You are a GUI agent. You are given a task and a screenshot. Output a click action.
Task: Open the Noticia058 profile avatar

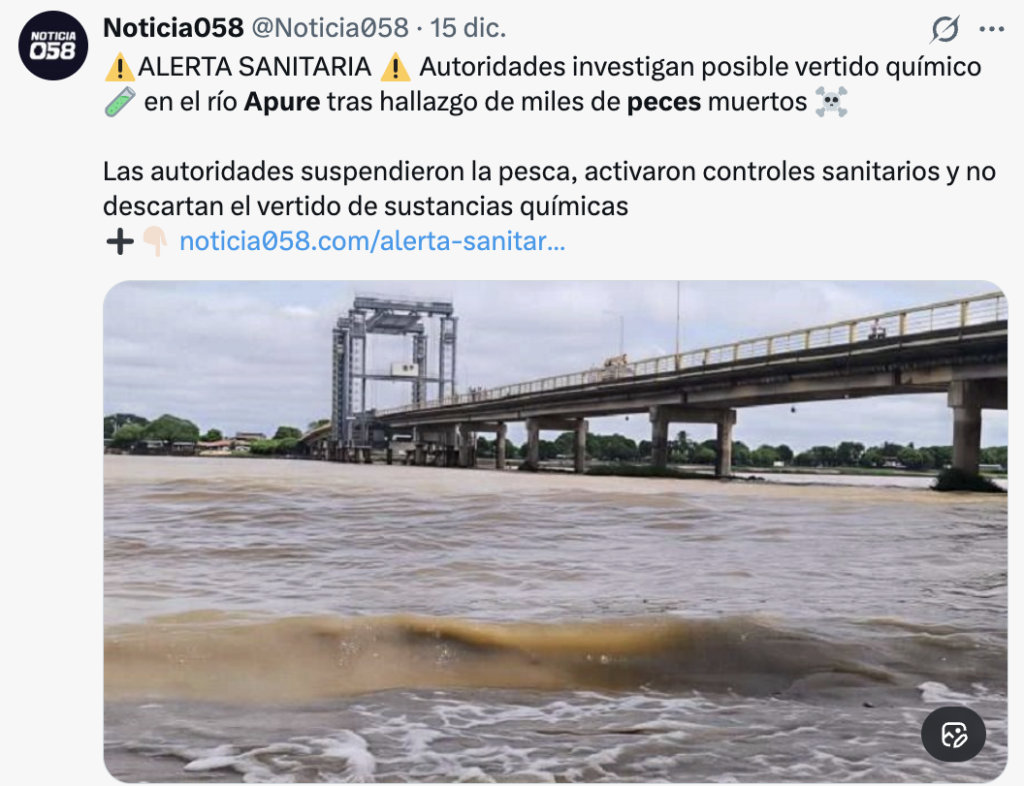click(x=53, y=46)
